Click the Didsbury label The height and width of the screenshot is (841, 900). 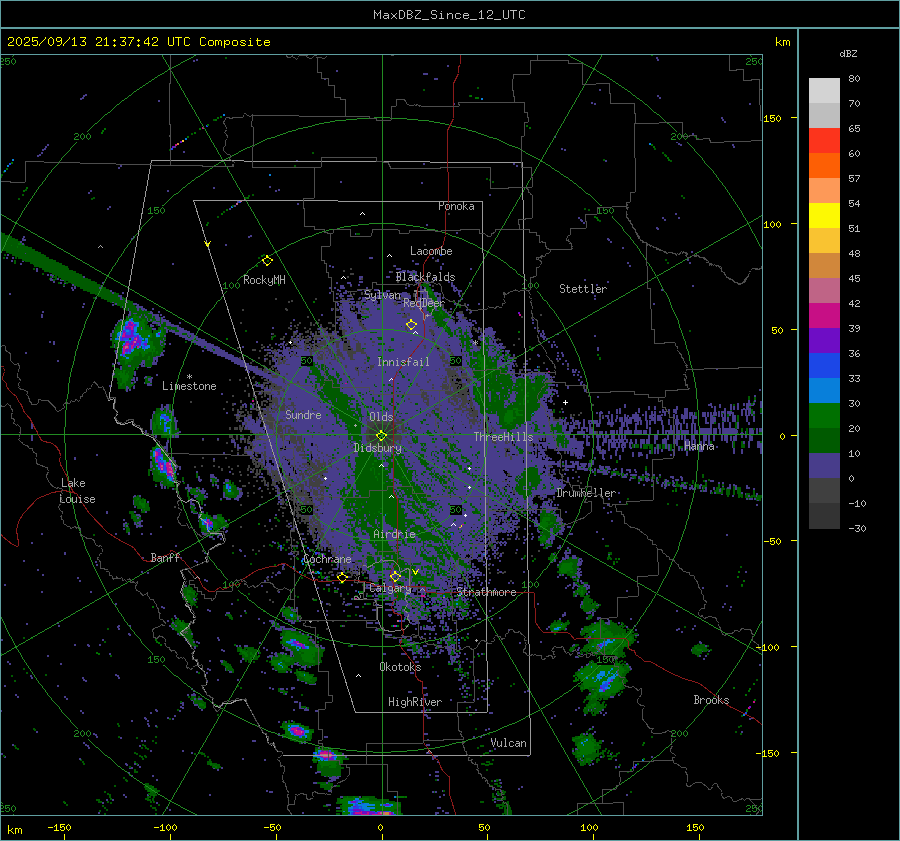click(x=378, y=448)
